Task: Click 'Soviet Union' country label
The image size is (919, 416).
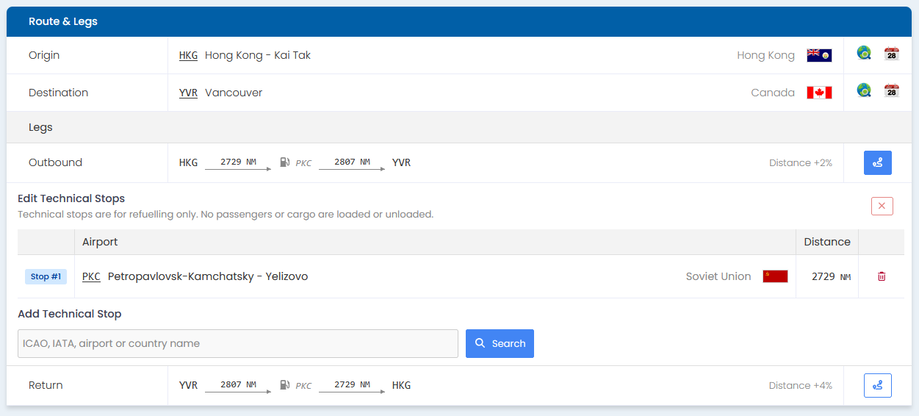Action: click(719, 277)
